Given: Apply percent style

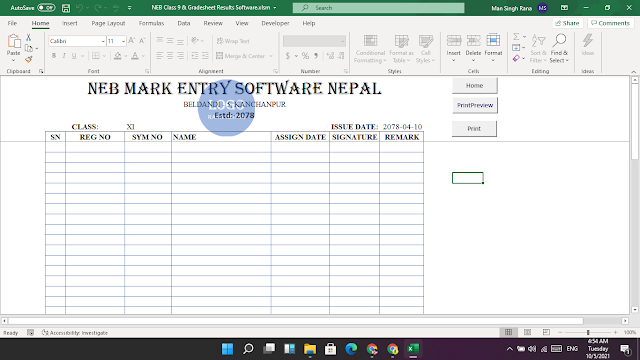Looking at the screenshot, I should 305,56.
